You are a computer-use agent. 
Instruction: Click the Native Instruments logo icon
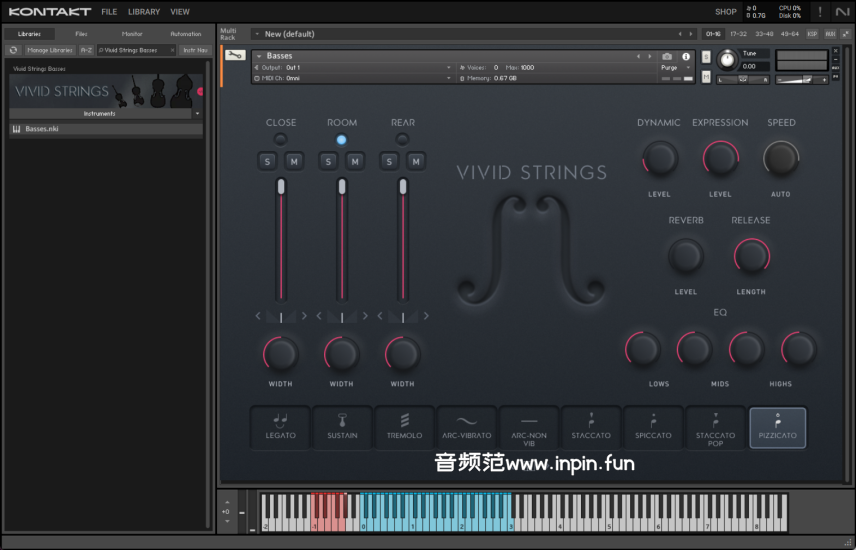841,12
